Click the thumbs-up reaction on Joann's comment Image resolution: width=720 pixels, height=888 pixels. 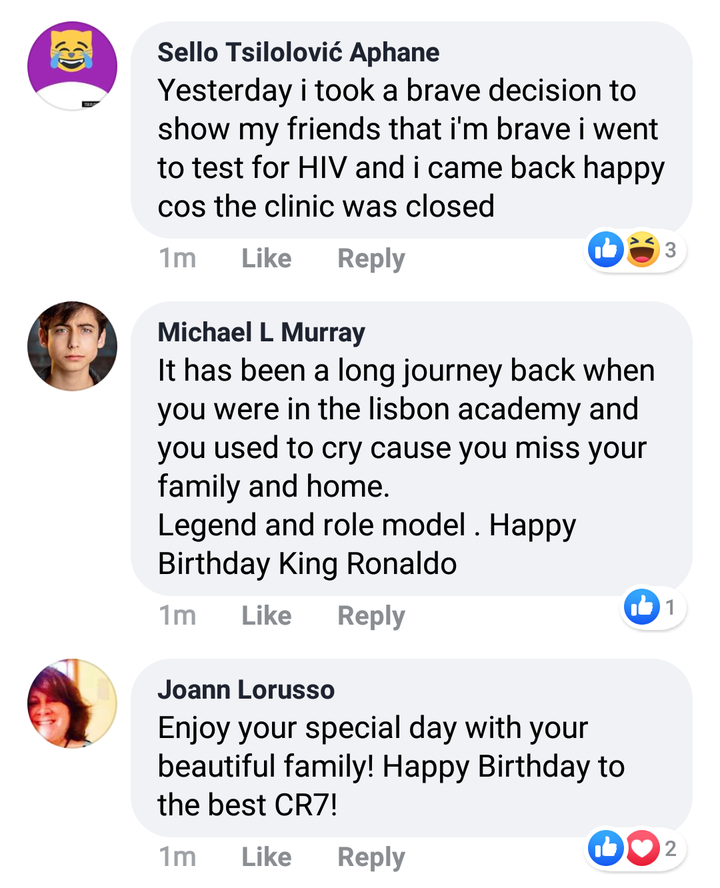(x=606, y=848)
